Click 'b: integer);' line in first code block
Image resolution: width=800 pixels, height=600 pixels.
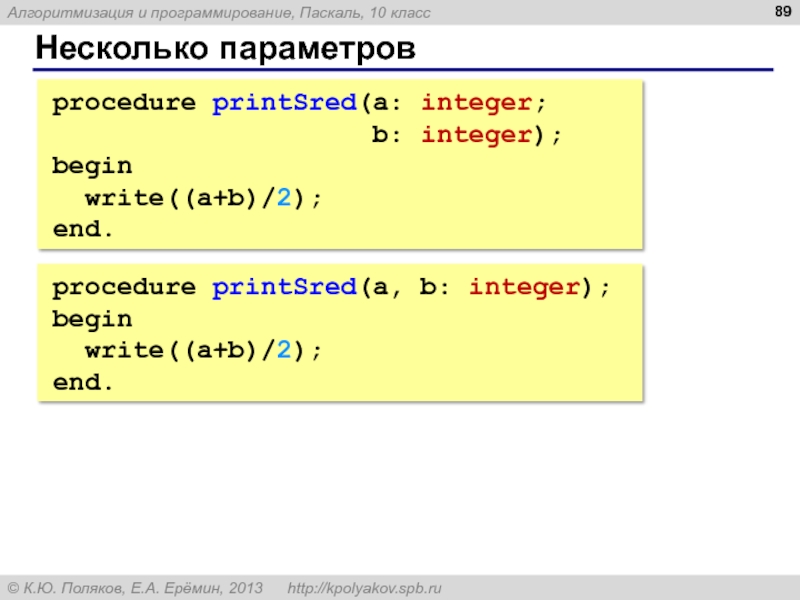[x=466, y=135]
